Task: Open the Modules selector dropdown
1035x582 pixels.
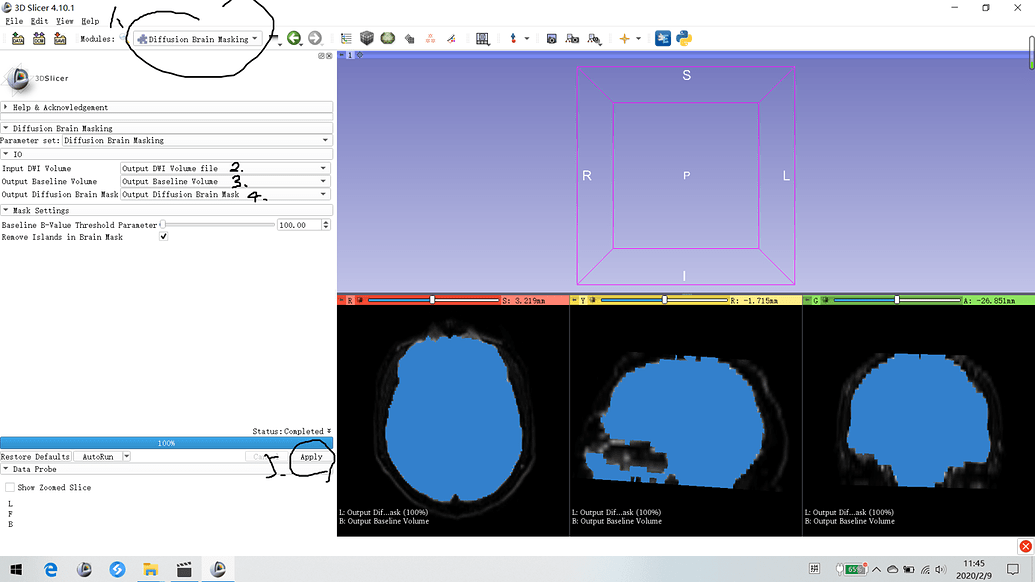Action: coord(197,39)
